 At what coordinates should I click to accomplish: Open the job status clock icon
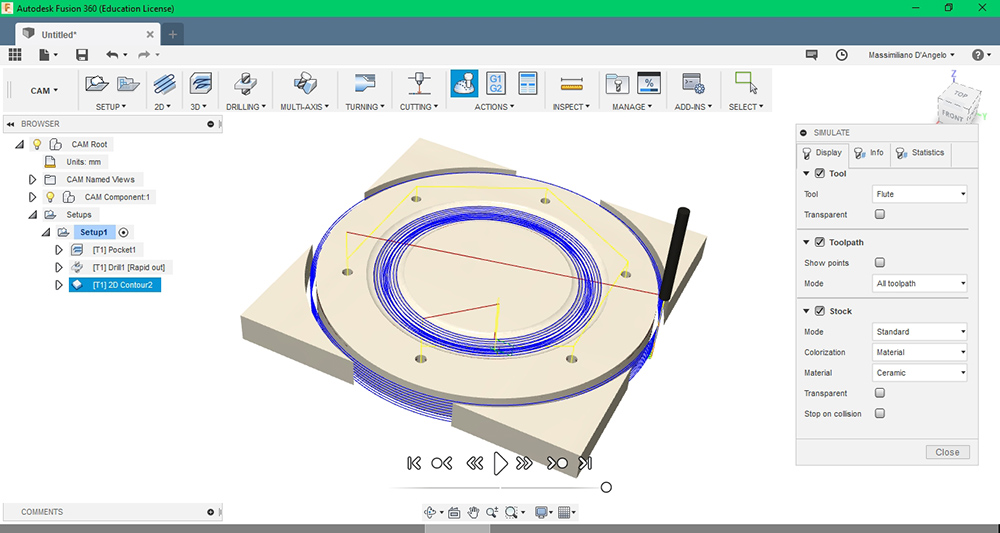click(842, 55)
